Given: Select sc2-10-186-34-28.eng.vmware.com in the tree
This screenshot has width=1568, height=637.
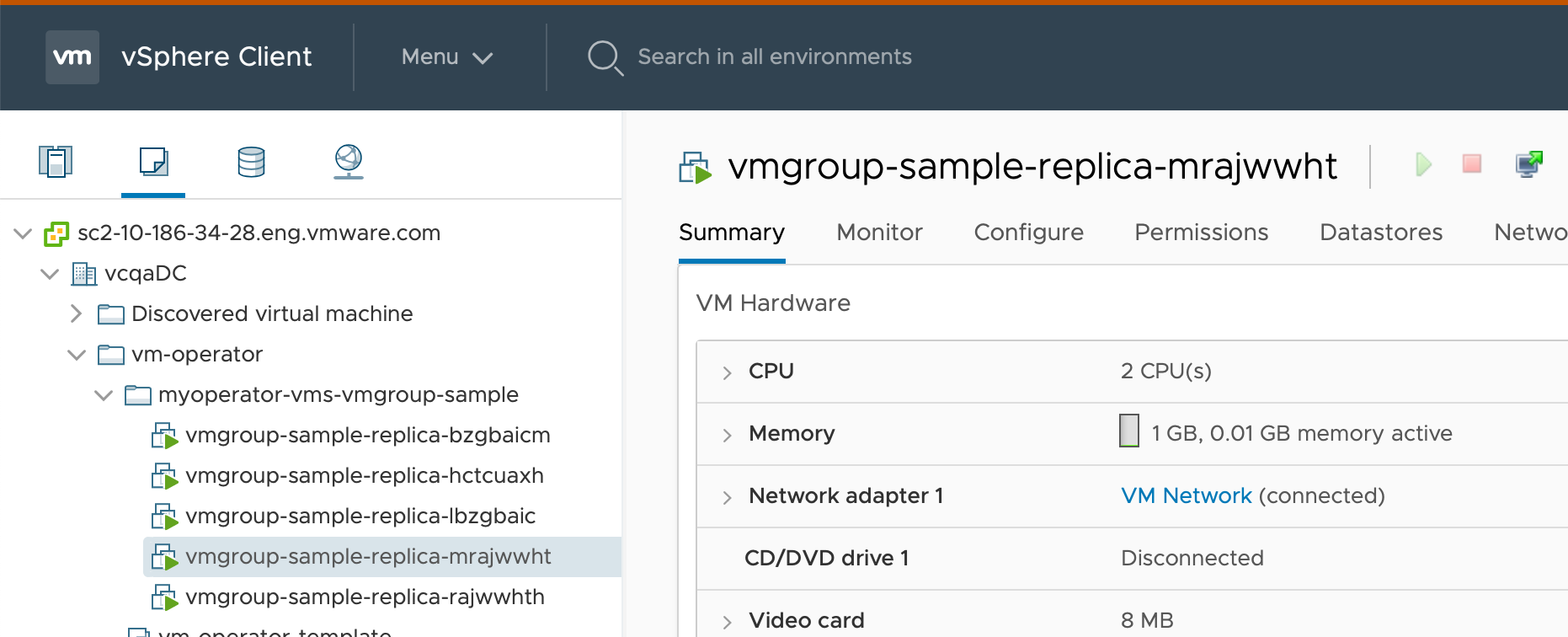Looking at the screenshot, I should click(x=259, y=233).
